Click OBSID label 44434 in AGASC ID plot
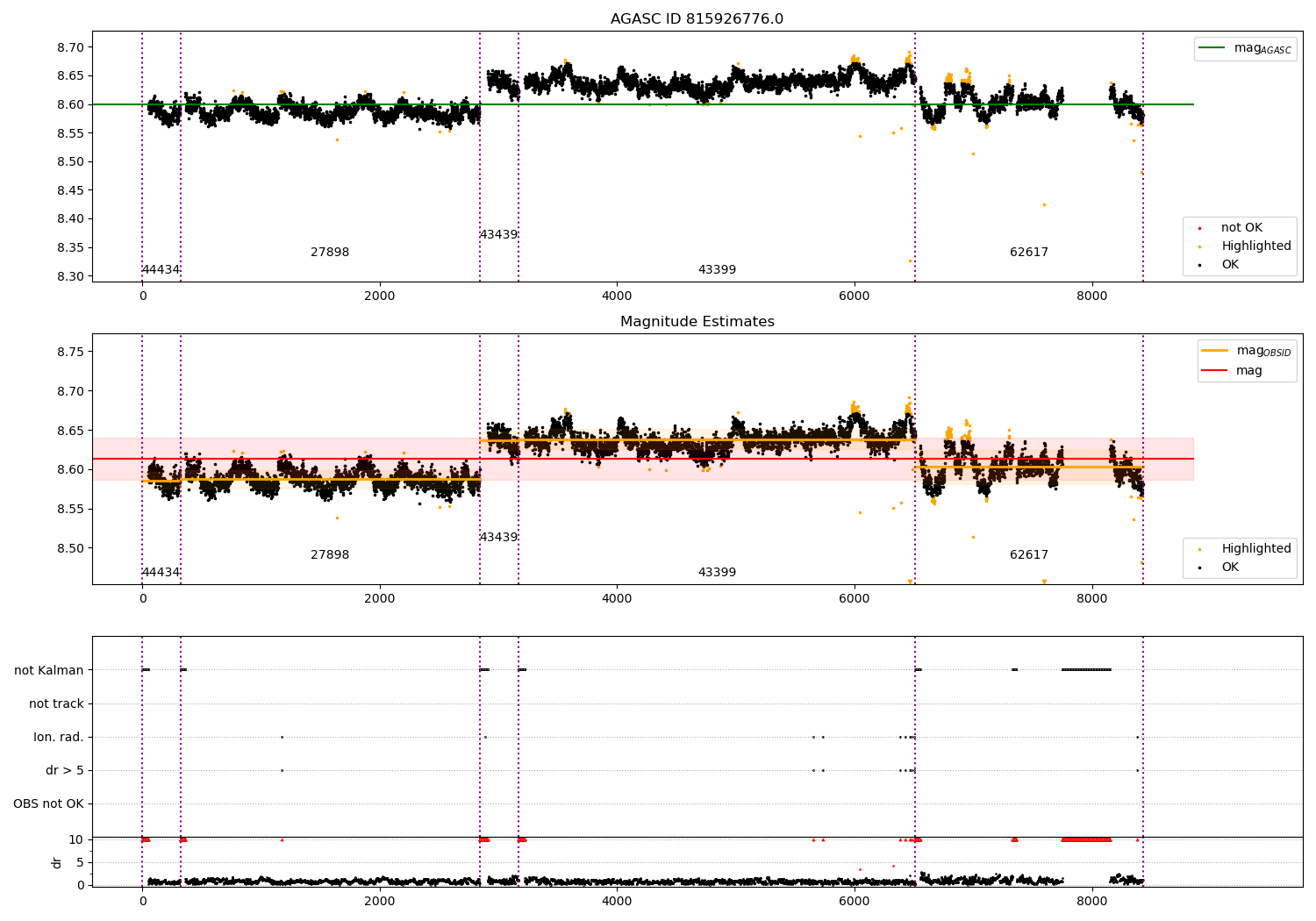This screenshot has width=1316, height=921. point(161,270)
